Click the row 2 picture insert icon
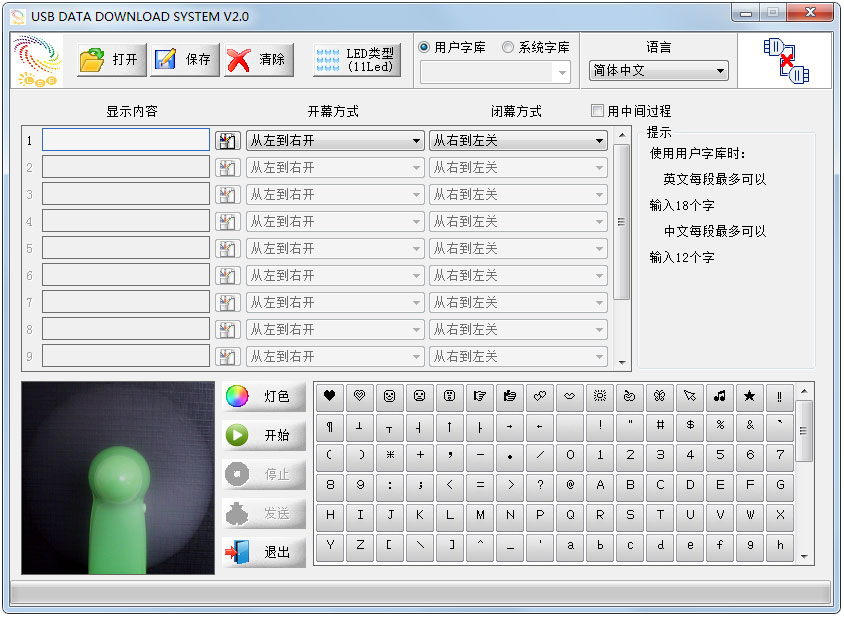The width and height of the screenshot is (844, 617). point(227,168)
